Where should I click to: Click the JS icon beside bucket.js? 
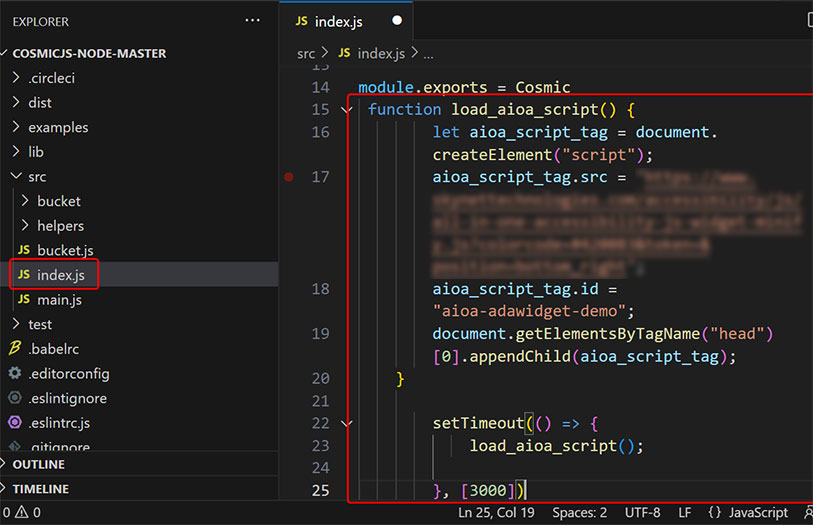point(24,250)
